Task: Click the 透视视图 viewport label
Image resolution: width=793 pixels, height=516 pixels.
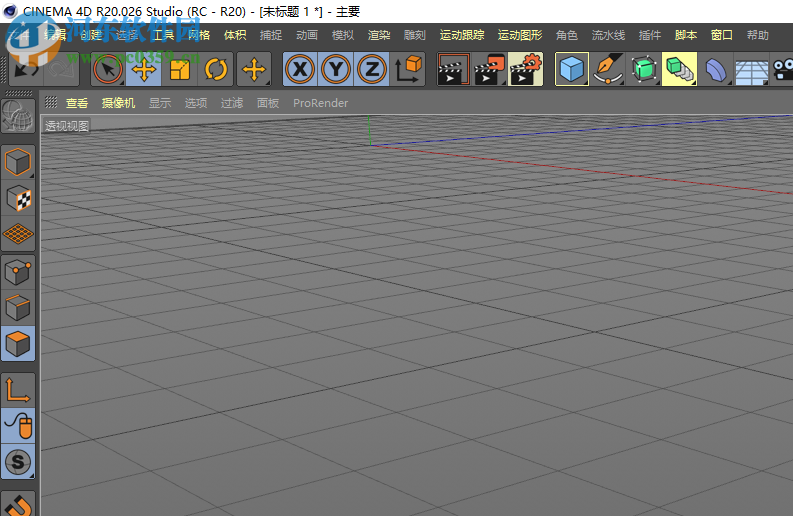Action: (67, 125)
